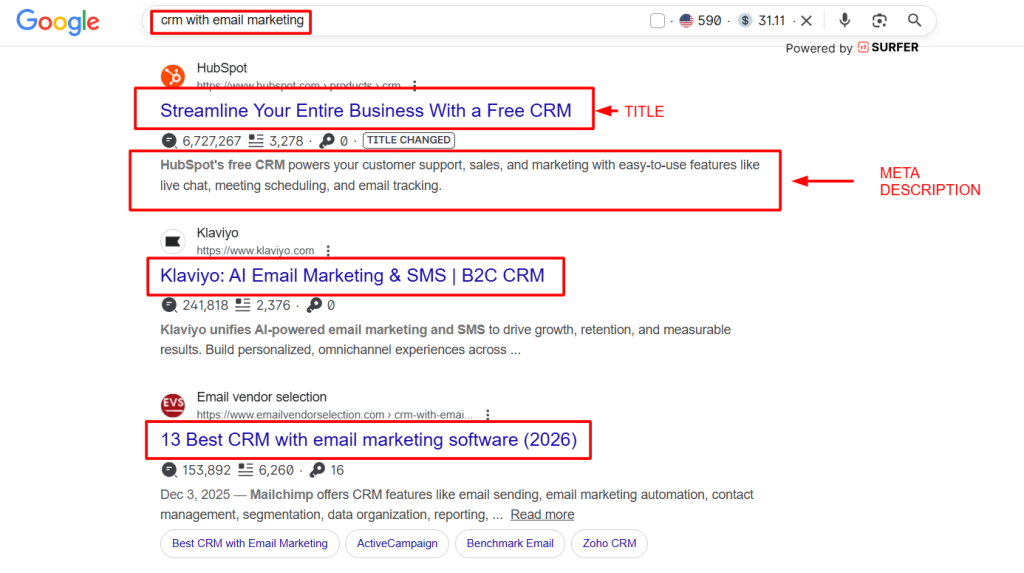Open HubSpot result options menu
The width and height of the screenshot is (1024, 573).
[415, 86]
